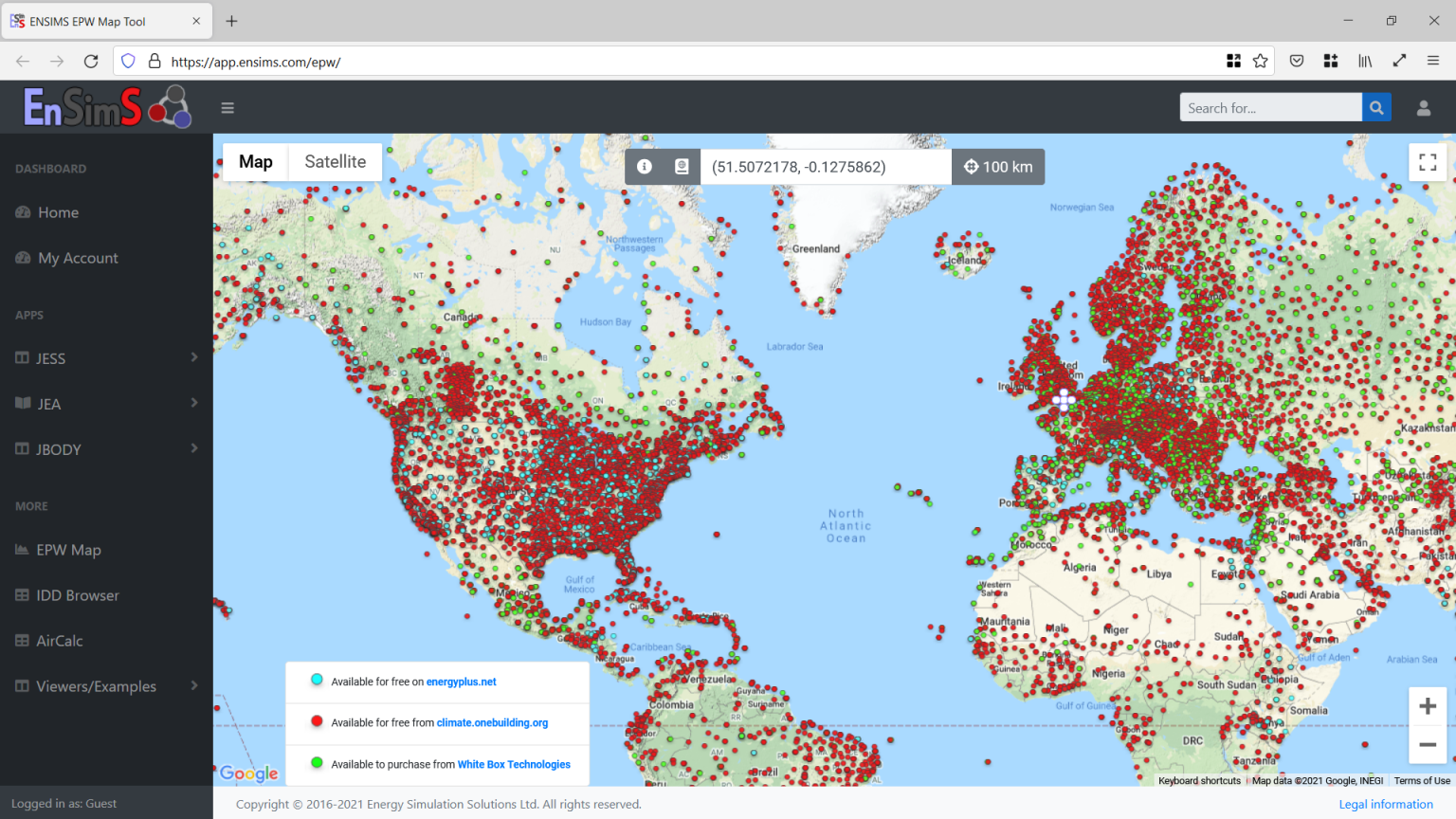Toggle the sidebar with the hamburger icon
The width and height of the screenshot is (1456, 819).
tap(227, 107)
